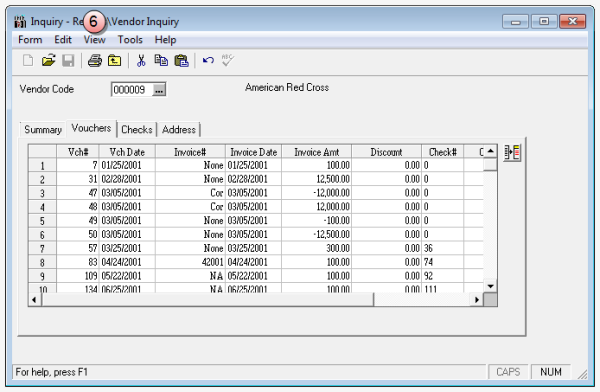Select row header 5 in the voucher grid
Image resolution: width=600 pixels, height=392 pixels.
tap(42, 221)
